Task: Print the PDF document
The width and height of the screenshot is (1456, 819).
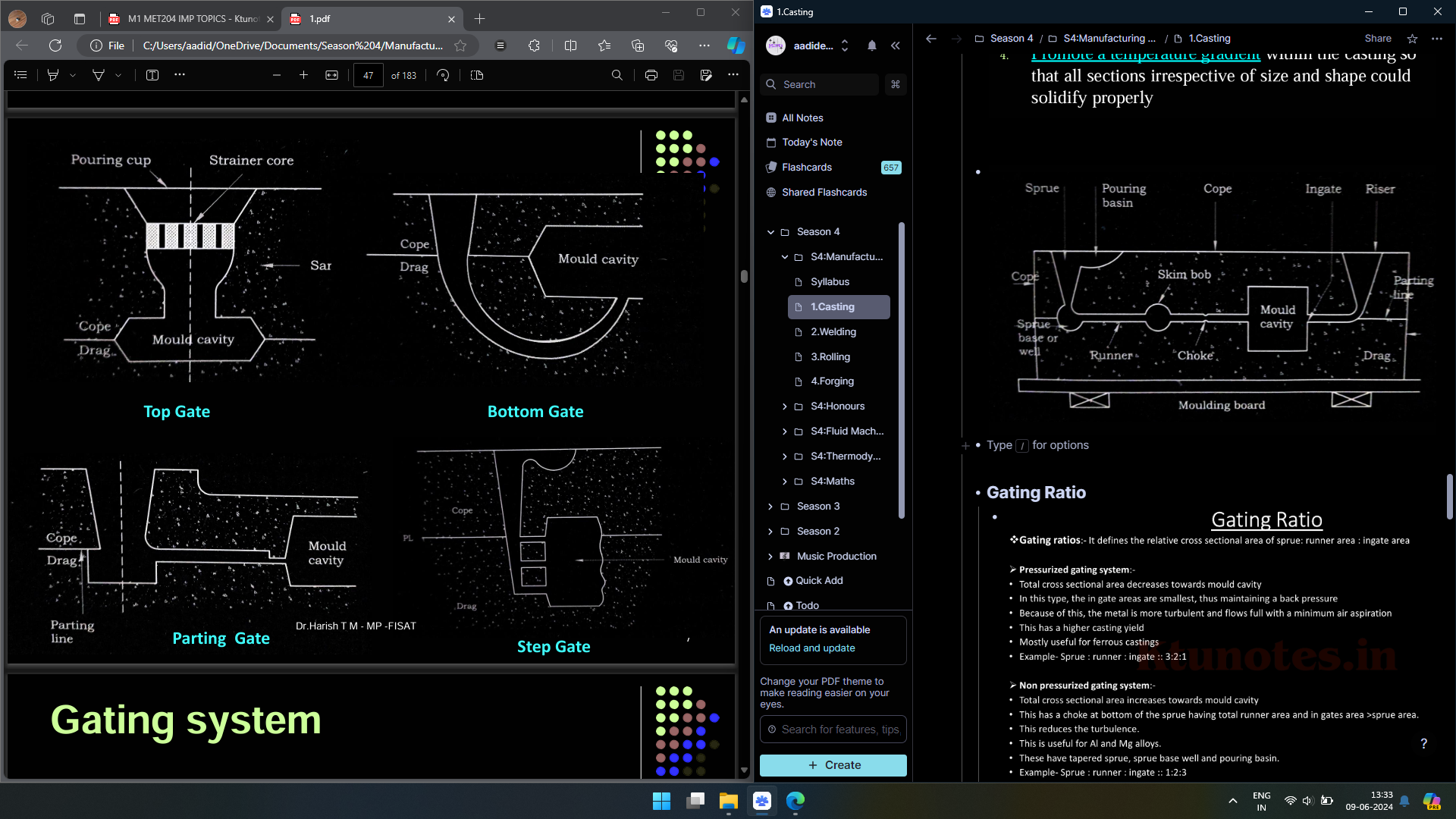Action: (651, 75)
